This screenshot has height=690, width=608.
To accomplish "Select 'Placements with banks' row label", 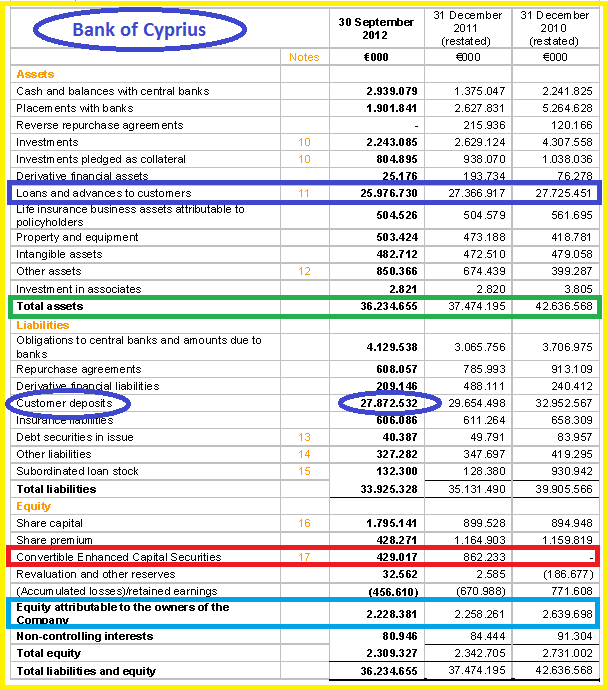I will (74, 108).
